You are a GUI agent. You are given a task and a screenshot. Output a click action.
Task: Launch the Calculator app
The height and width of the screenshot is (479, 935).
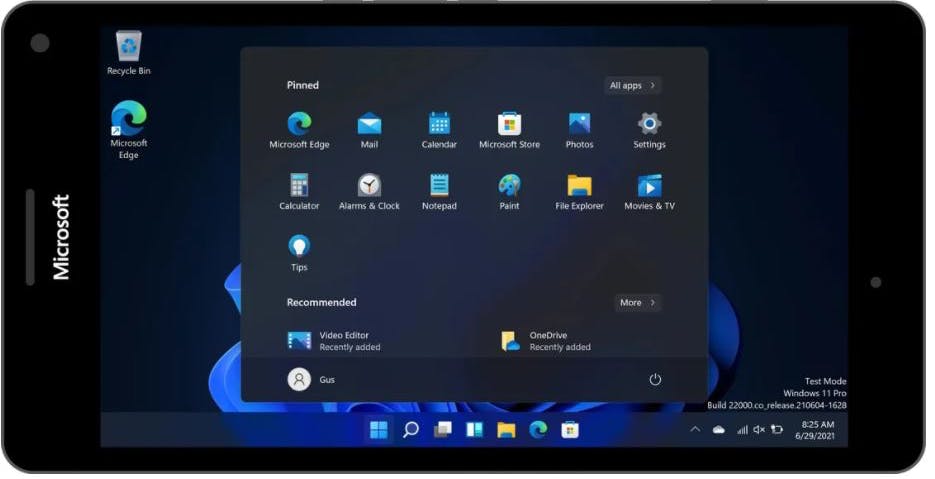[299, 191]
